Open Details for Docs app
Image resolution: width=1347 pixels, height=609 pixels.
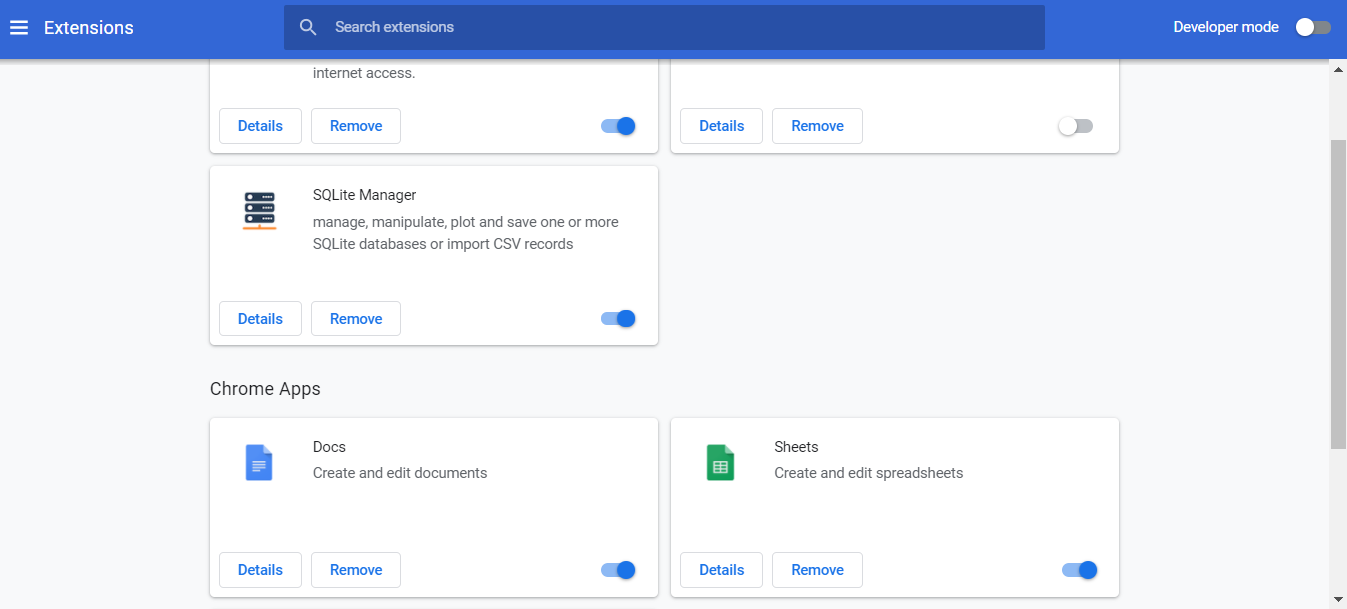point(260,570)
